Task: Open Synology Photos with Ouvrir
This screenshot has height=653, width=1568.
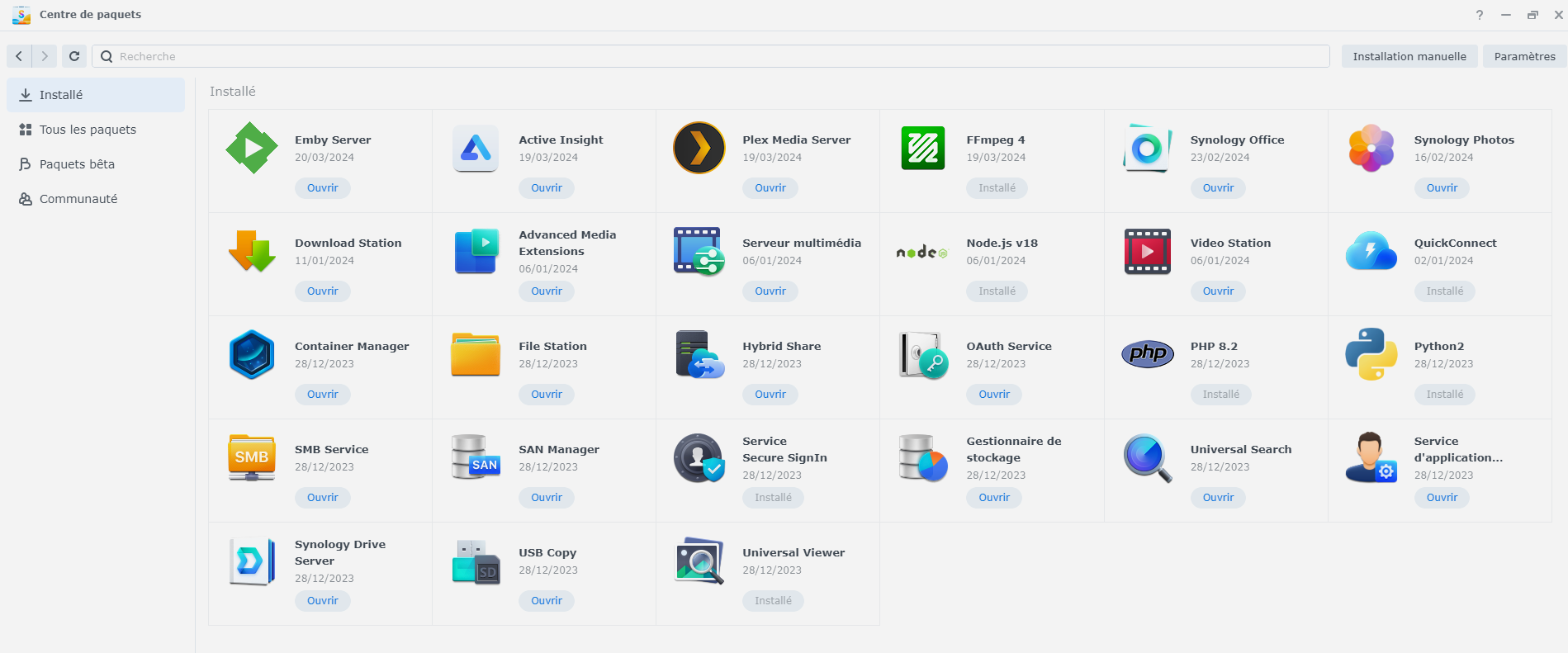Action: click(1442, 188)
